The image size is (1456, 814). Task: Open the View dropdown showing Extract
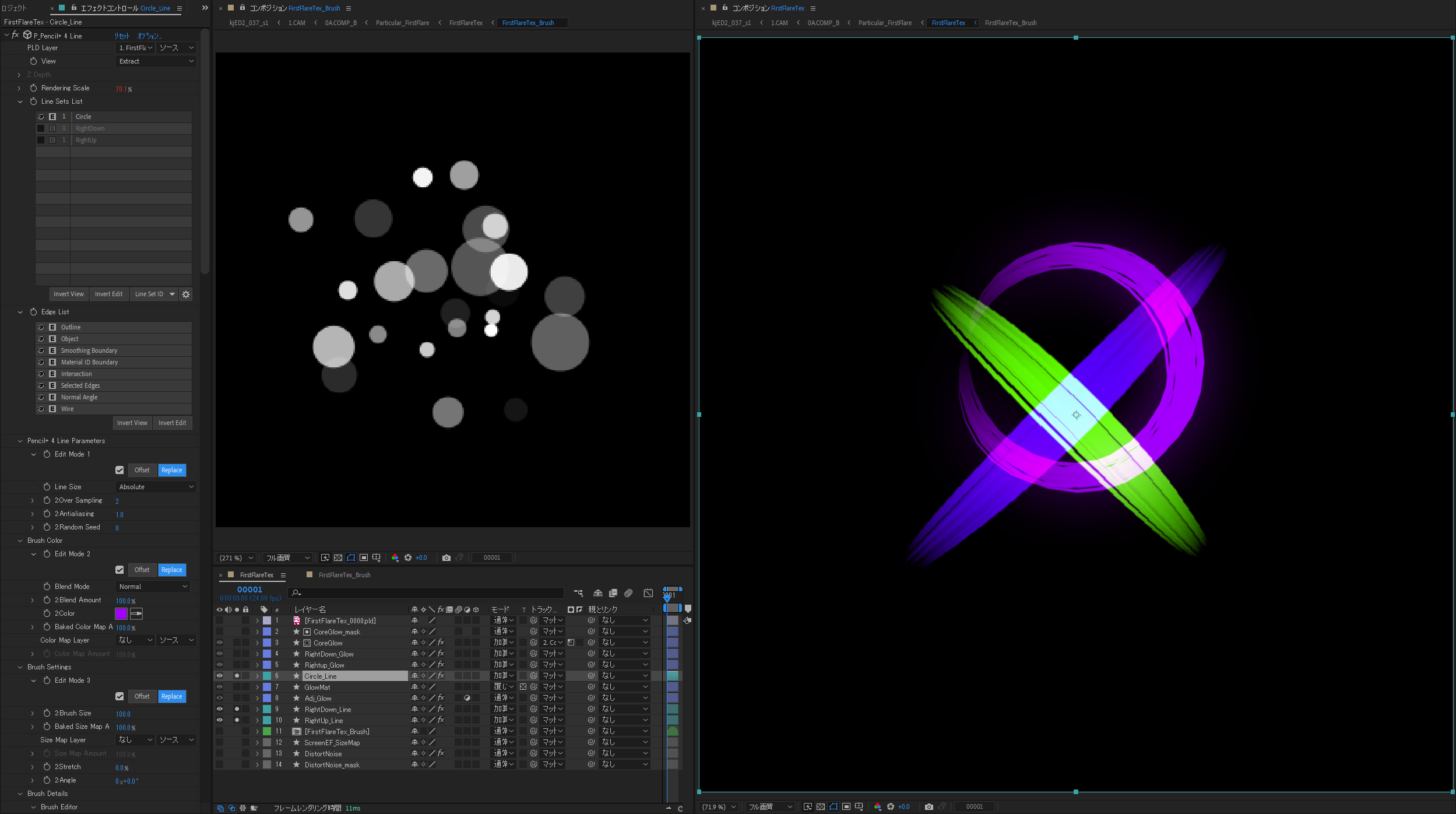coord(156,61)
